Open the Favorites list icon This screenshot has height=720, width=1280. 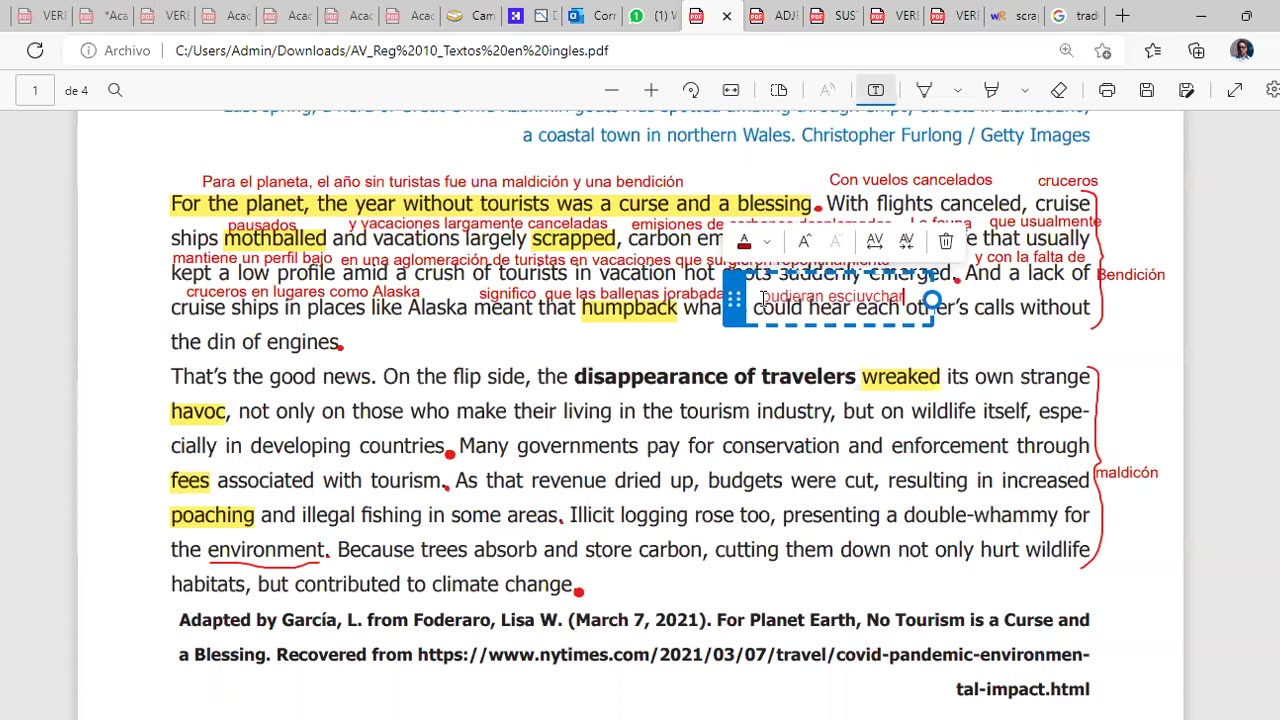1153,50
